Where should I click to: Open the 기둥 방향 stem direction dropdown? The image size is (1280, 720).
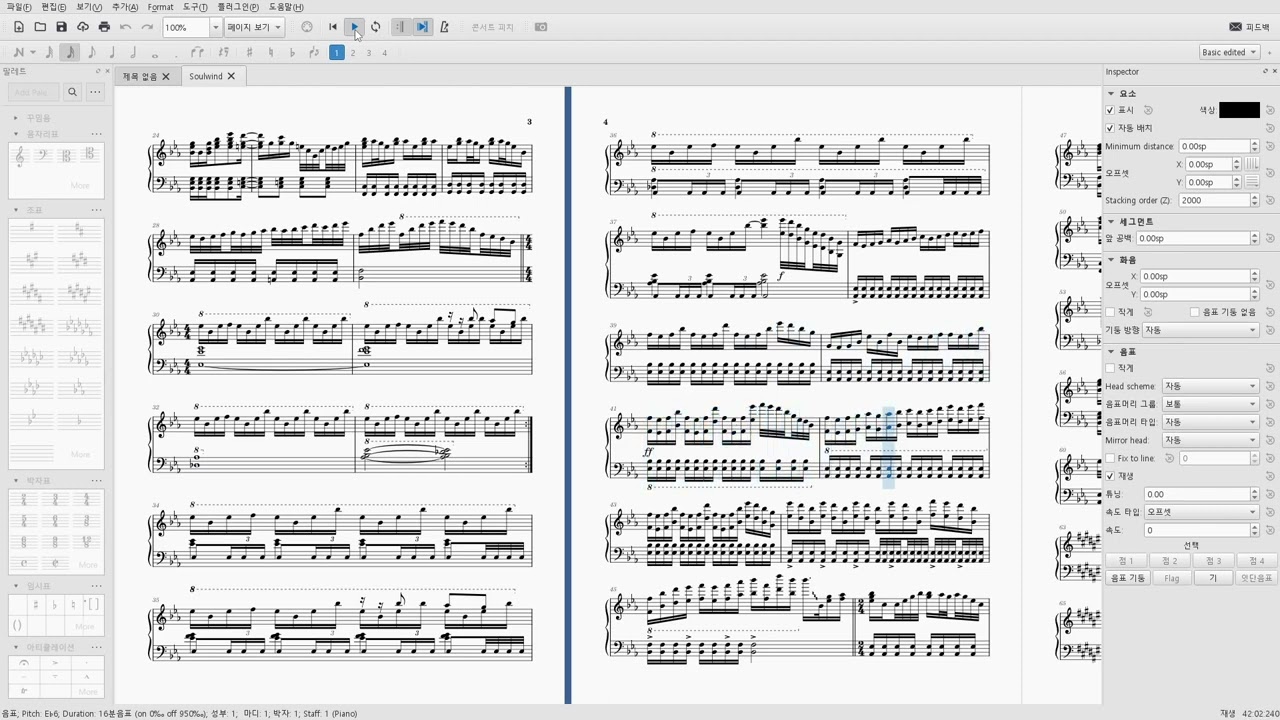pos(1200,330)
